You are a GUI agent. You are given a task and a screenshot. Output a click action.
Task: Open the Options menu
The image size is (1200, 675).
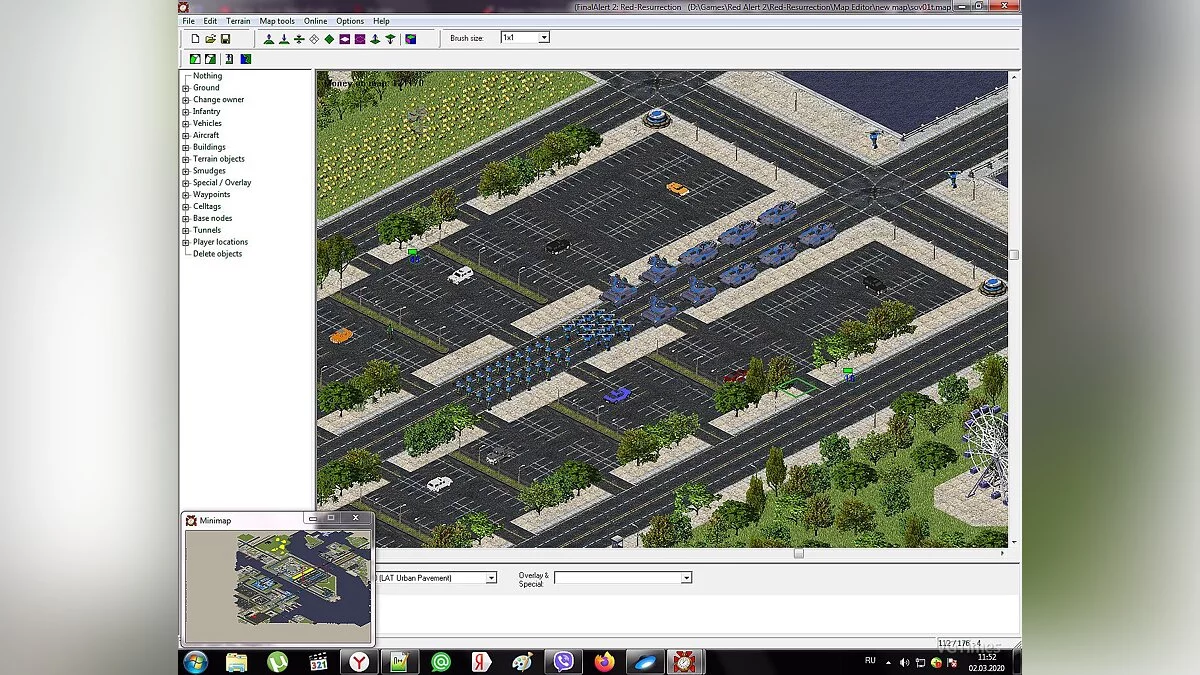point(350,21)
